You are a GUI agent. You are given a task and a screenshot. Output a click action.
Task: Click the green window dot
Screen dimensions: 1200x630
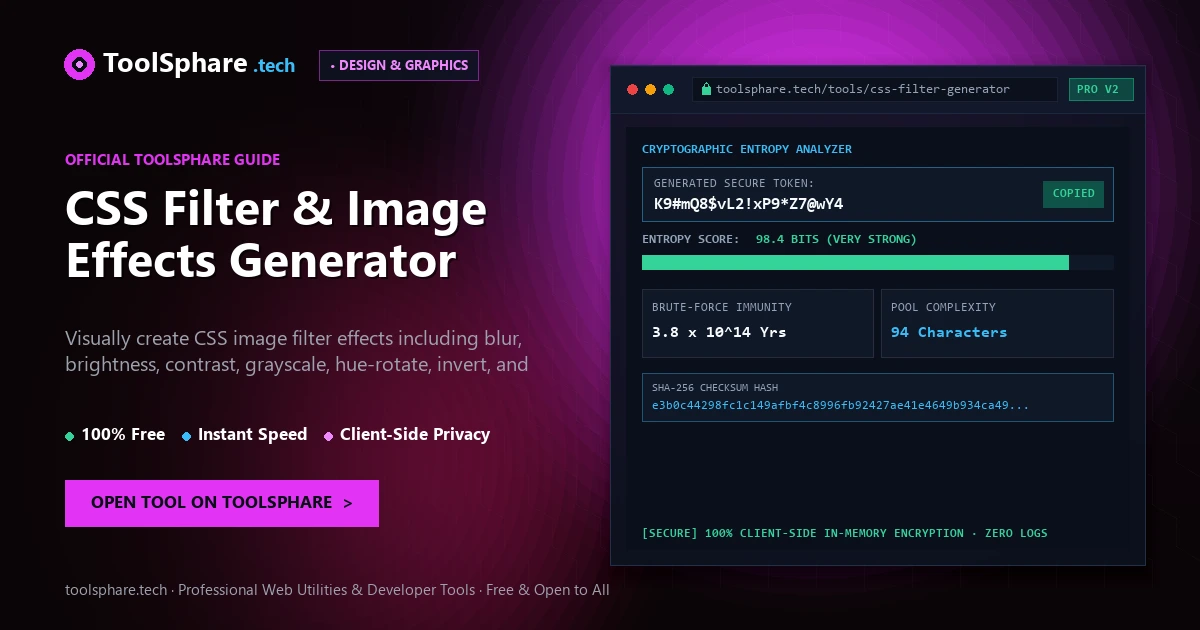pyautogui.click(x=668, y=89)
